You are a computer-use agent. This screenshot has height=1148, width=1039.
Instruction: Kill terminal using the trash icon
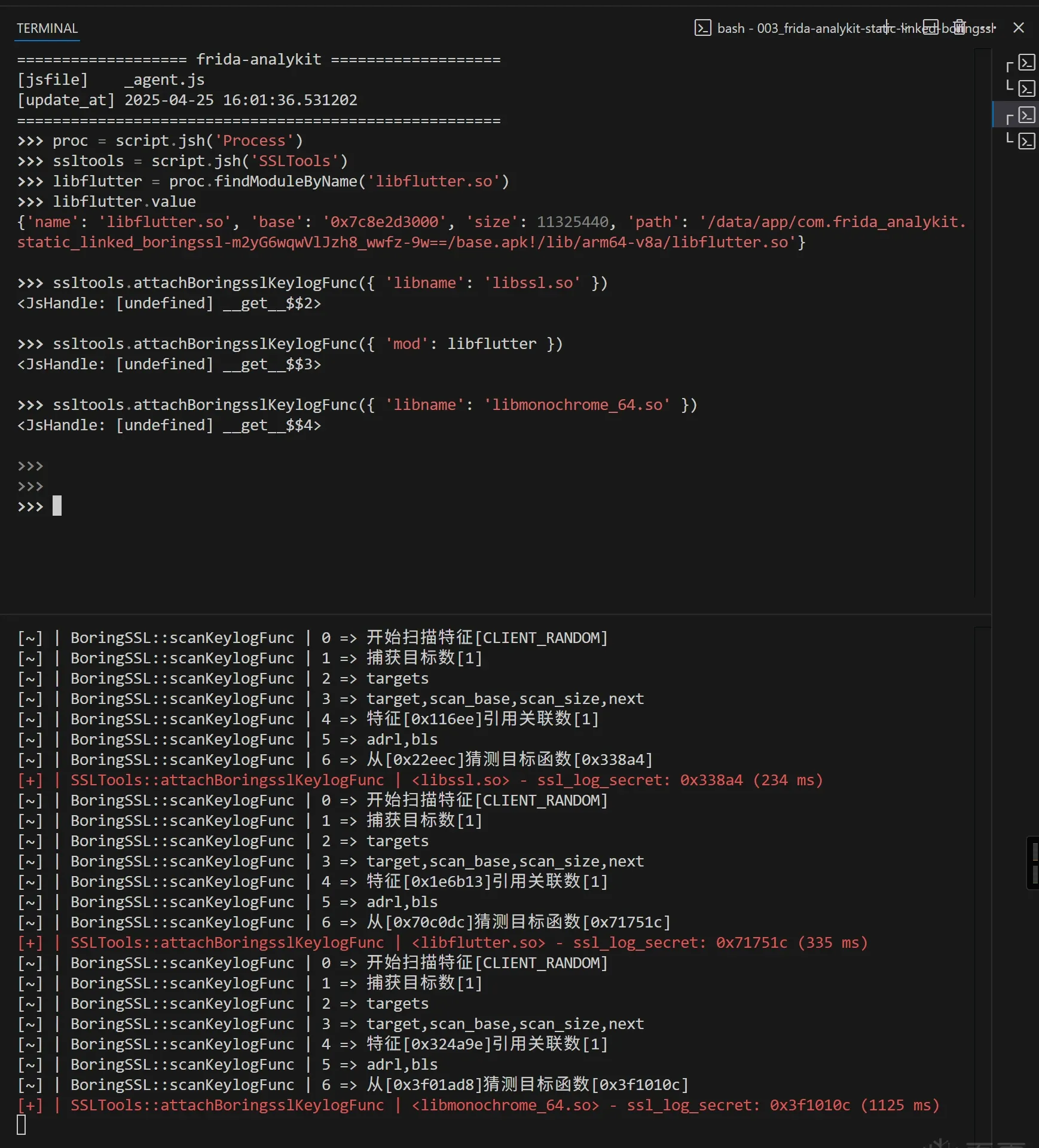(959, 27)
